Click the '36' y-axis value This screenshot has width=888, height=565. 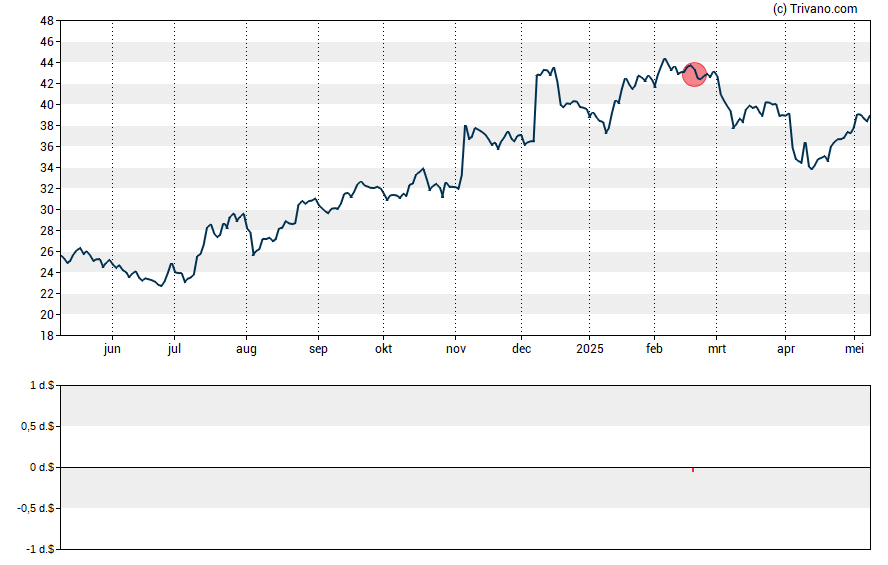(47, 147)
